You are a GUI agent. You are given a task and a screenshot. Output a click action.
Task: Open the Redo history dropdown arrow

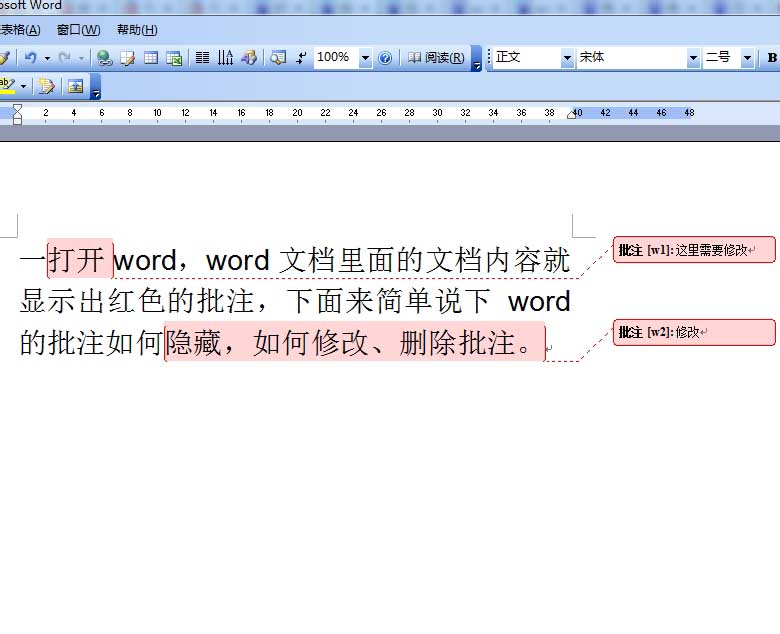[x=81, y=58]
